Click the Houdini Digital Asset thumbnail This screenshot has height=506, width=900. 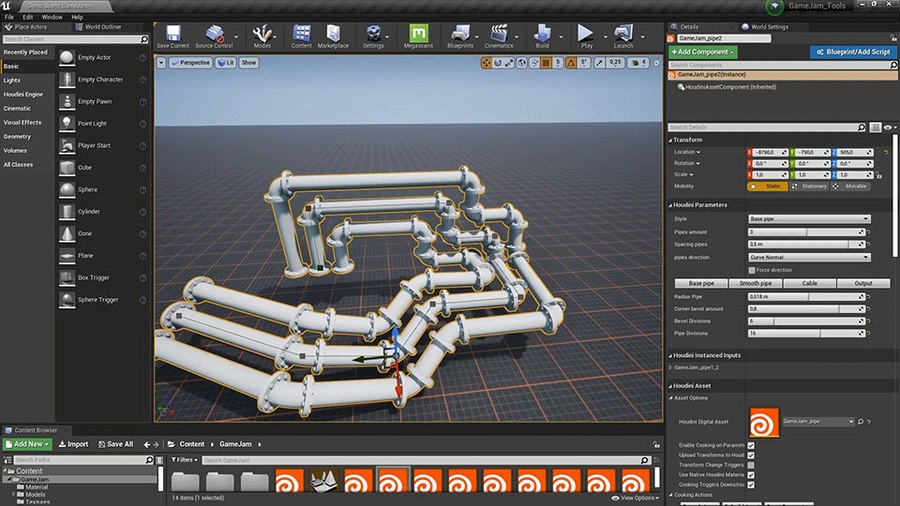764,422
